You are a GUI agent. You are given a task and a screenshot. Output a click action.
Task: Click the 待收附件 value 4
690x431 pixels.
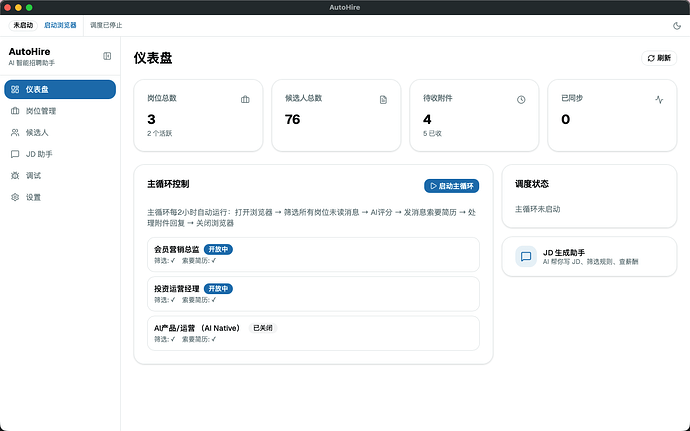(x=427, y=119)
